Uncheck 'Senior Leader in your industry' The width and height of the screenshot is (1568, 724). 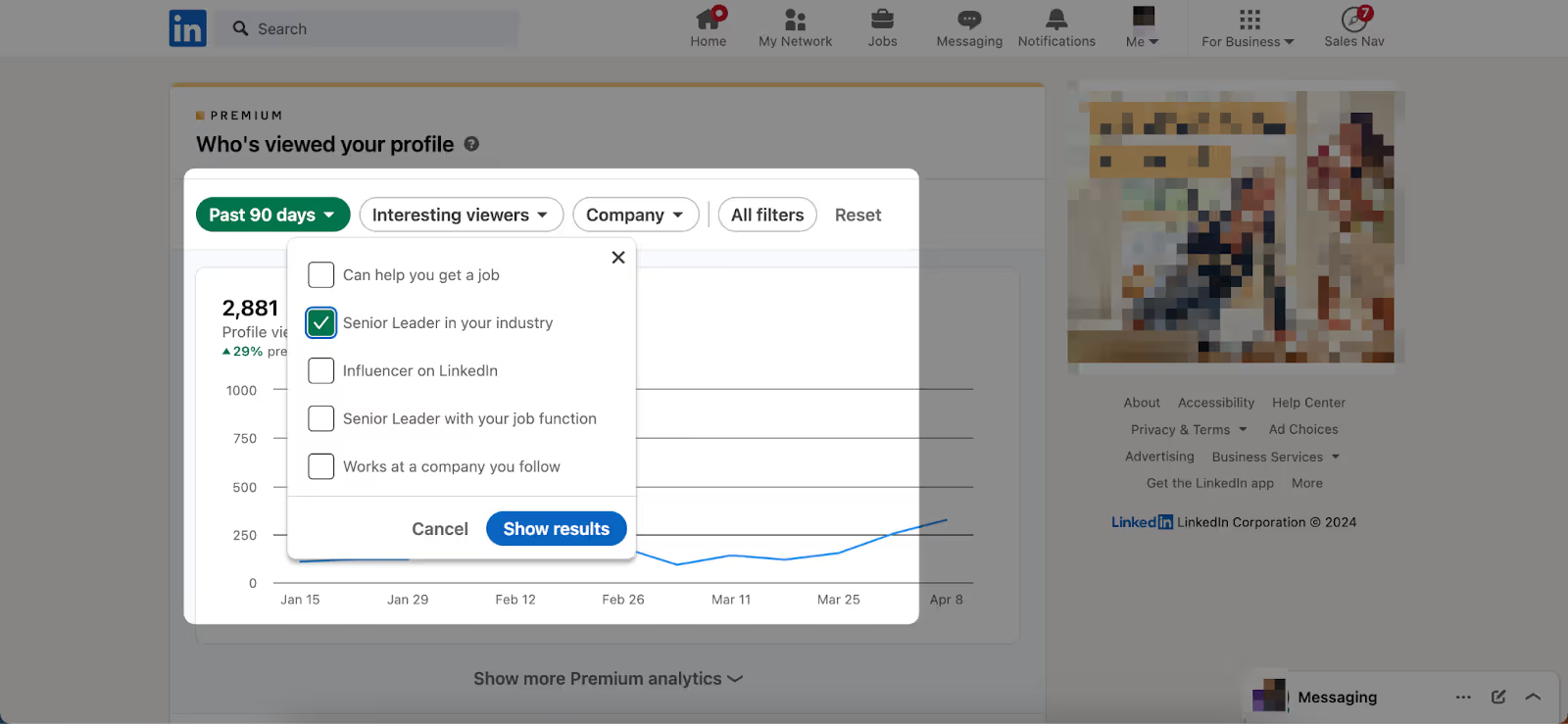pos(321,322)
